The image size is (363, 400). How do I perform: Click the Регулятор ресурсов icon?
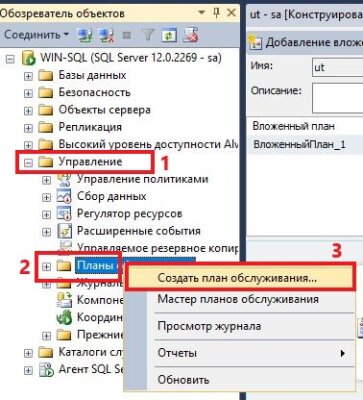64,214
